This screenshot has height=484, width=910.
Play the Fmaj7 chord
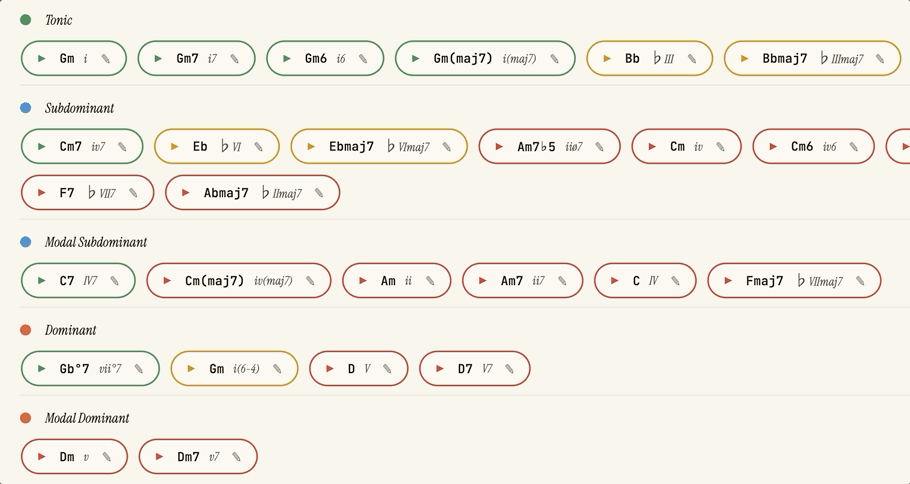coord(728,280)
